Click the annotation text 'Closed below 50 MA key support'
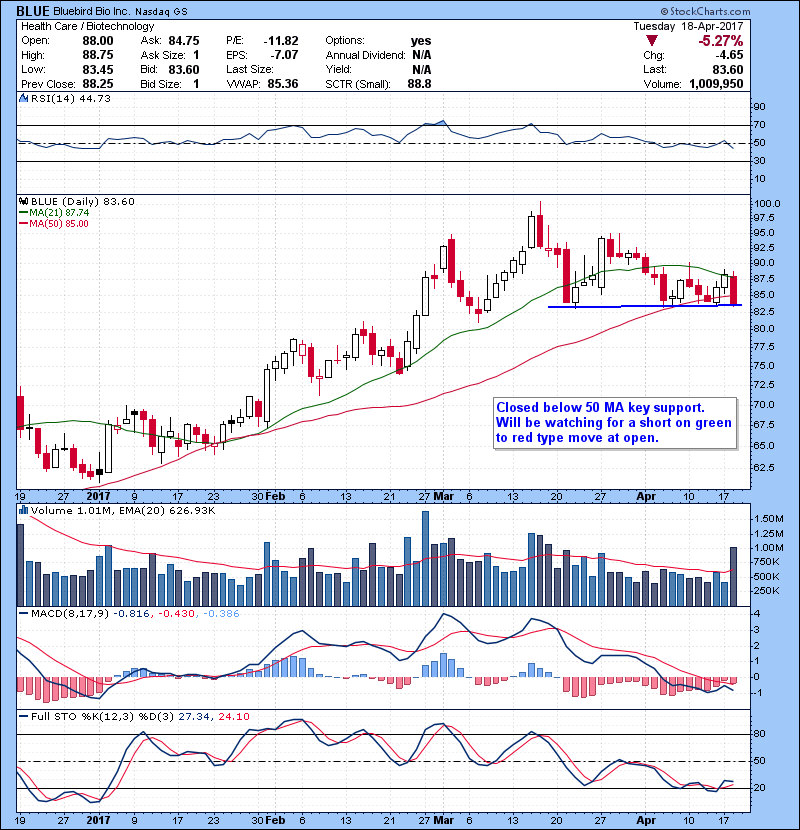800x830 pixels. click(600, 408)
